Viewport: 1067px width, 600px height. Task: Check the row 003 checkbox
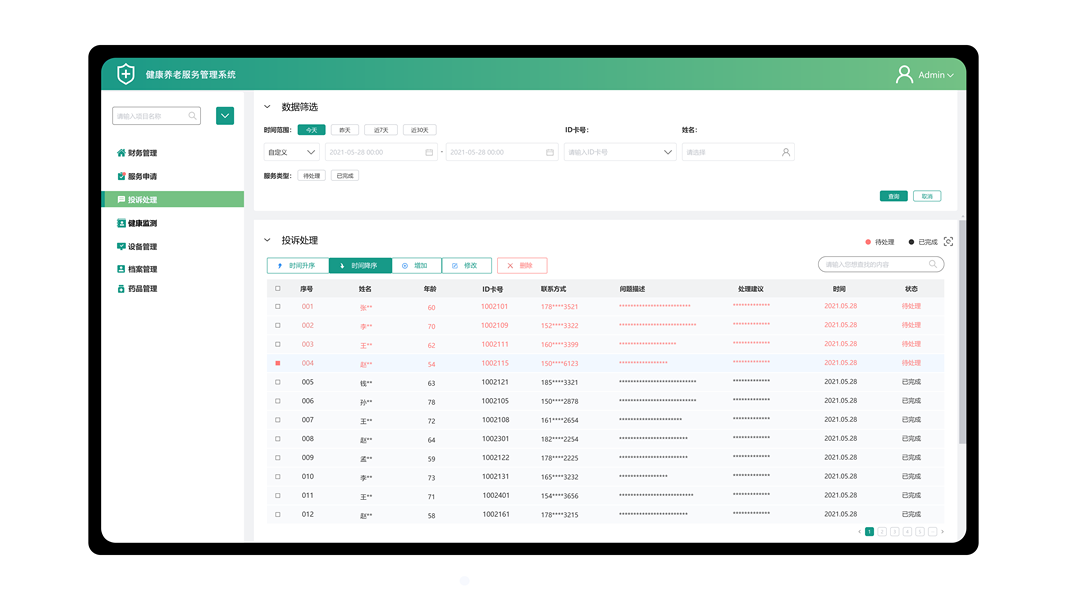[x=278, y=344]
